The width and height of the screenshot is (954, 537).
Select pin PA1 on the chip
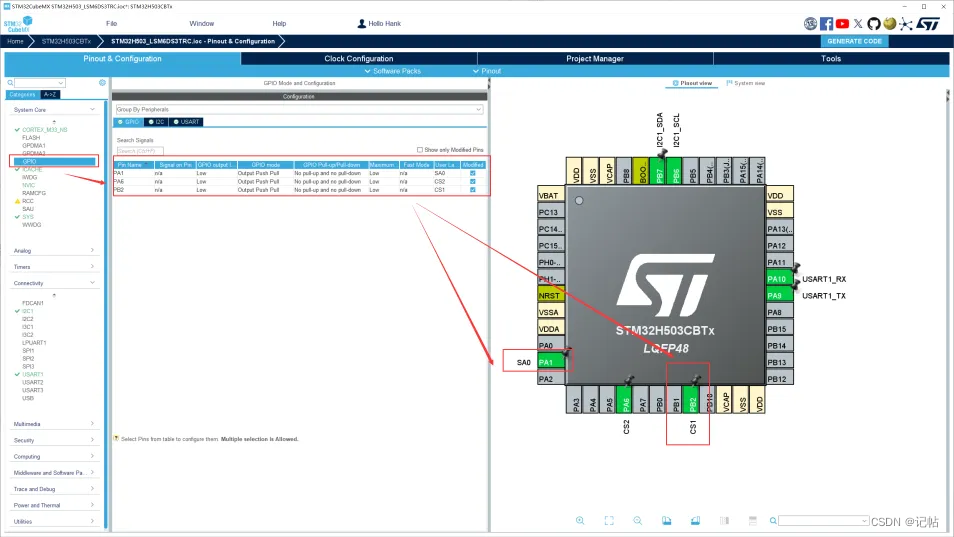click(x=551, y=362)
